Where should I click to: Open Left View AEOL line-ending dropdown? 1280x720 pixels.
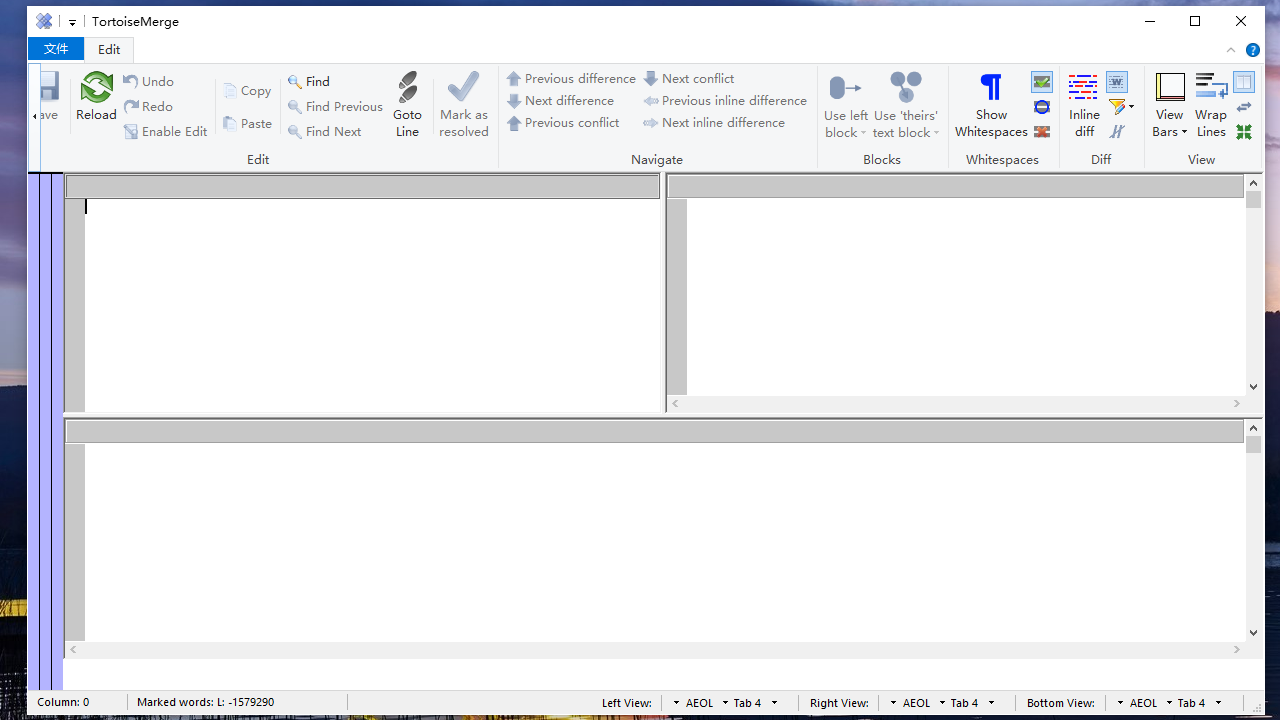pyautogui.click(x=699, y=703)
